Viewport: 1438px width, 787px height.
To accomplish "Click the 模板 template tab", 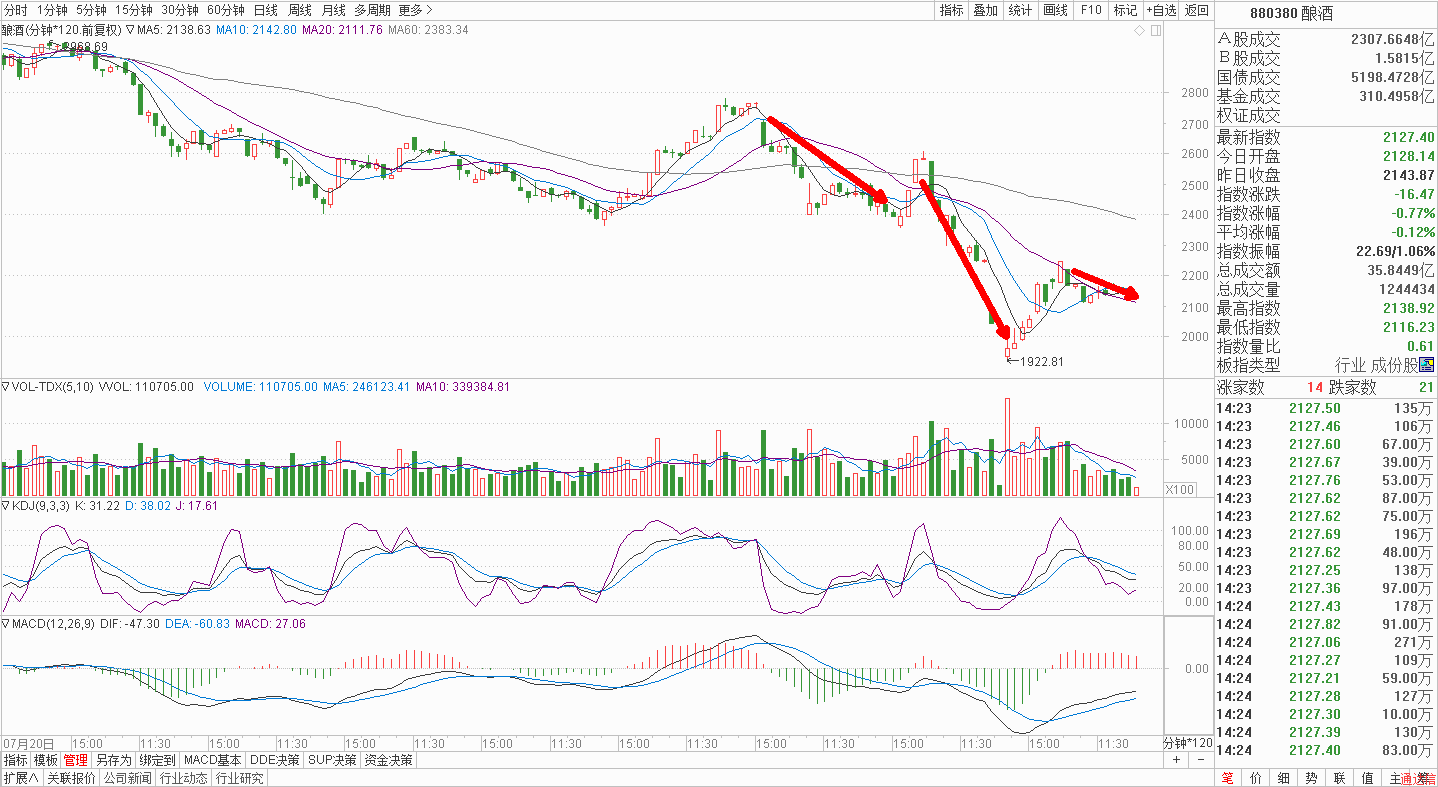I will pyautogui.click(x=46, y=760).
